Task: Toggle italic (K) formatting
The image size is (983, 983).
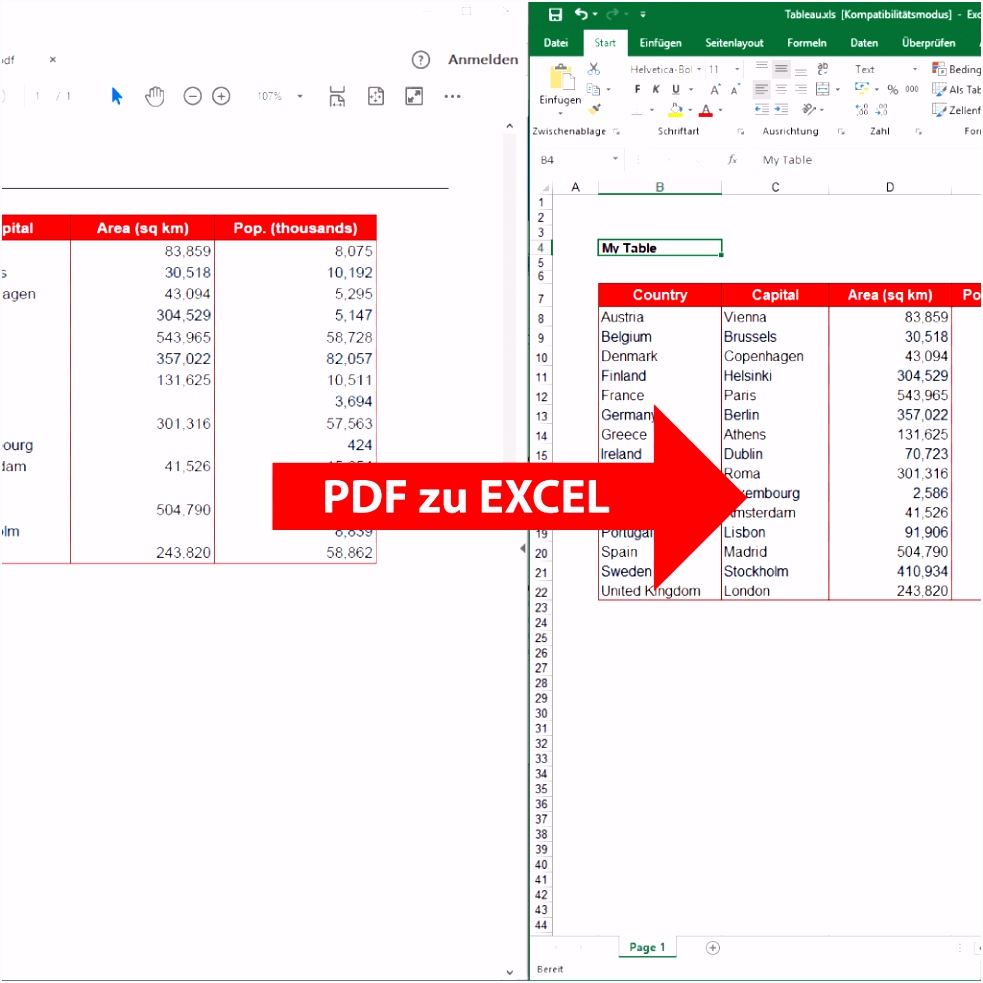Action: (x=656, y=90)
